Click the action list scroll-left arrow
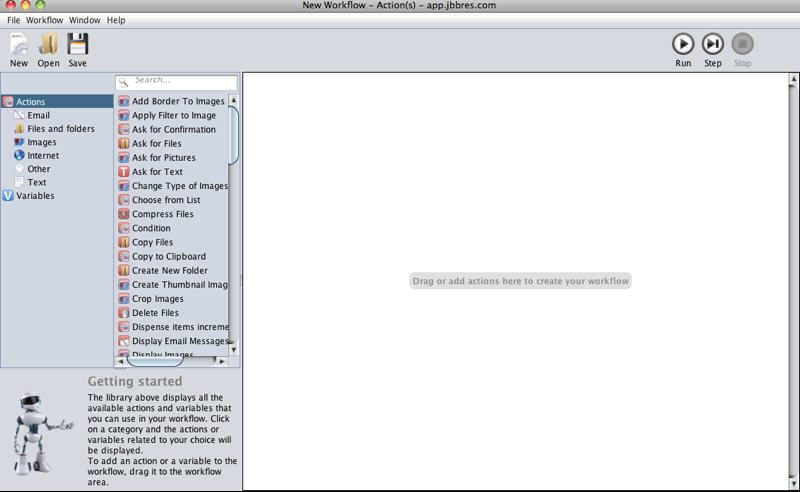This screenshot has width=800, height=492. [x=121, y=361]
